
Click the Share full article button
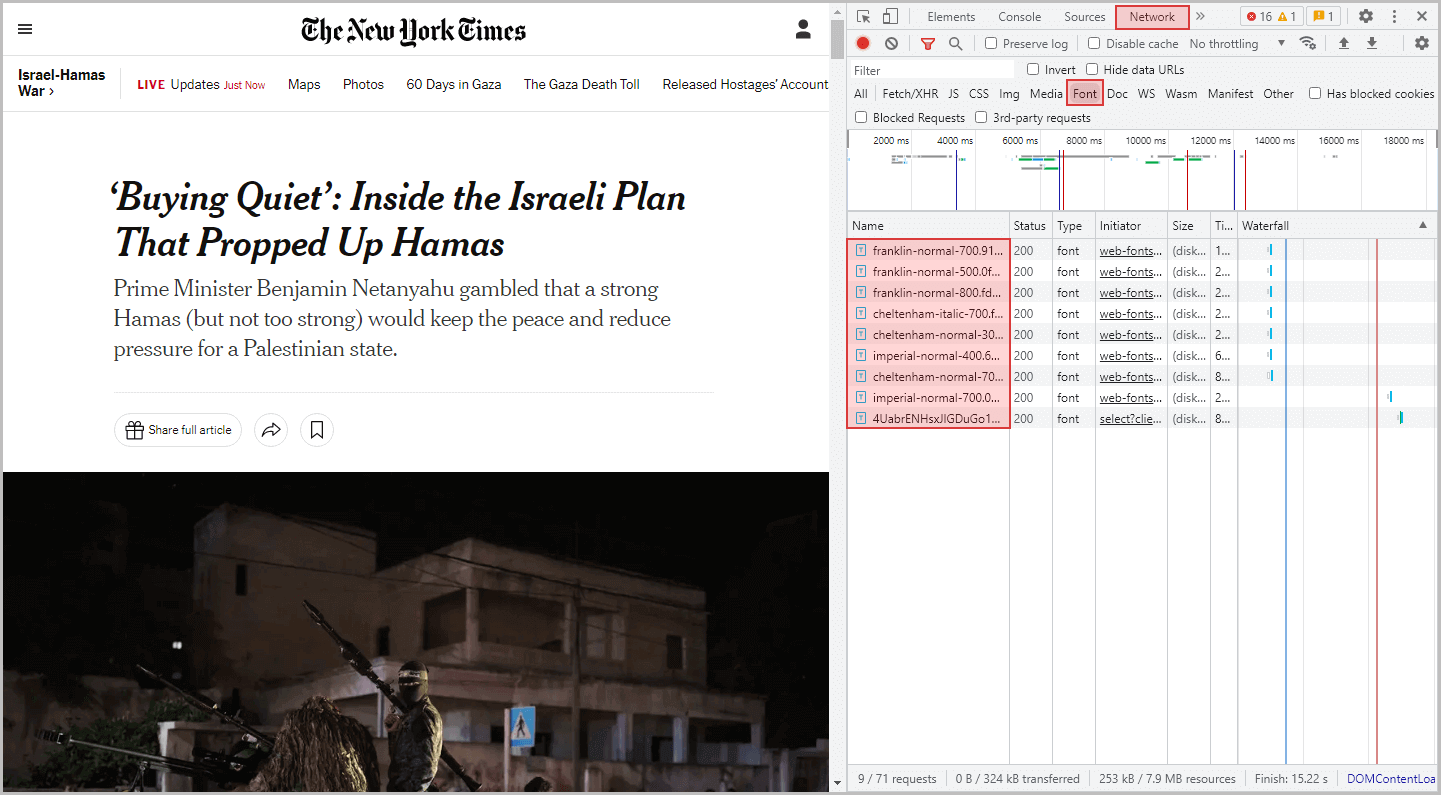(178, 430)
